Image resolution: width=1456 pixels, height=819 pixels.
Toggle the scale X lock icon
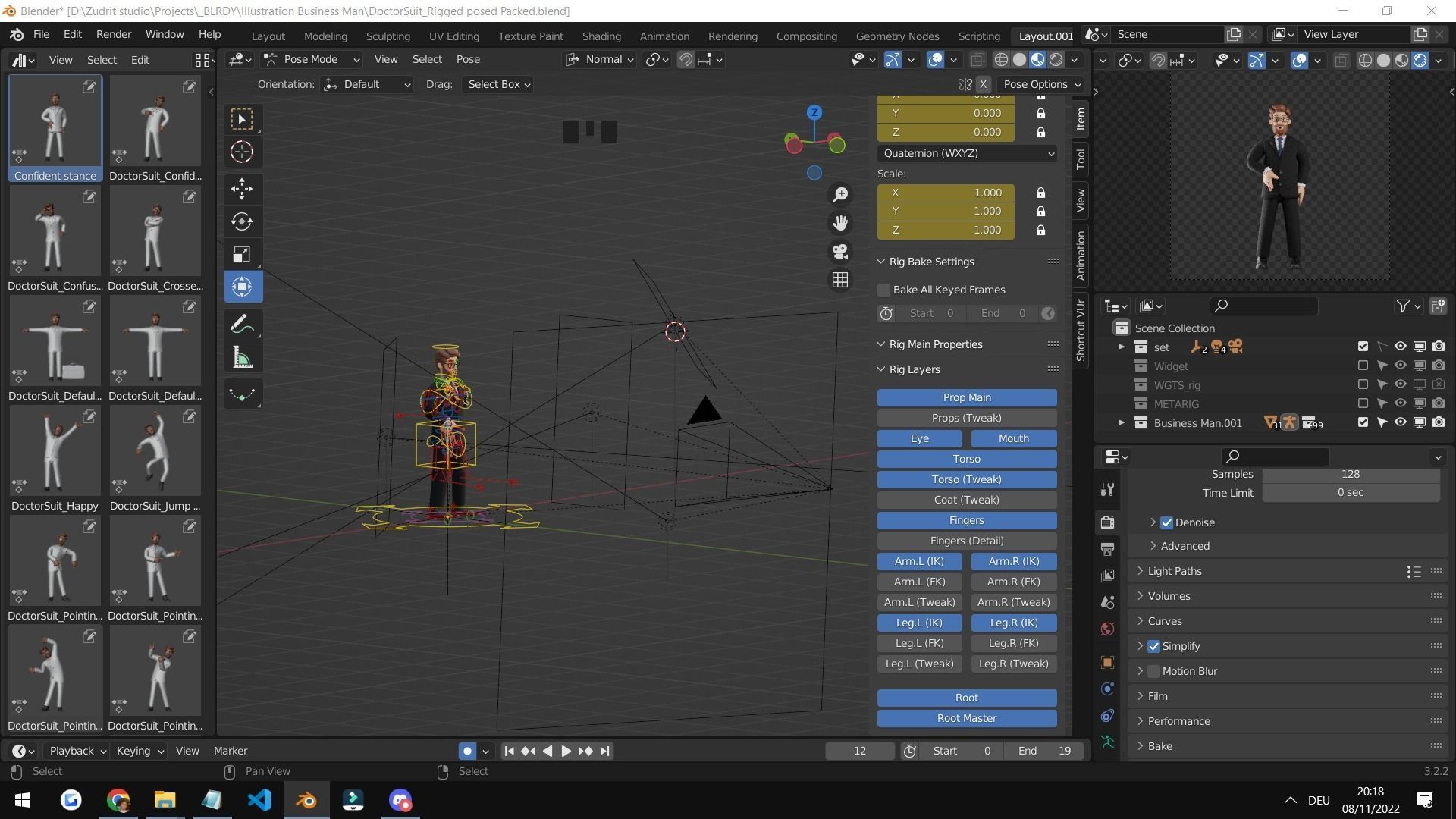point(1040,193)
